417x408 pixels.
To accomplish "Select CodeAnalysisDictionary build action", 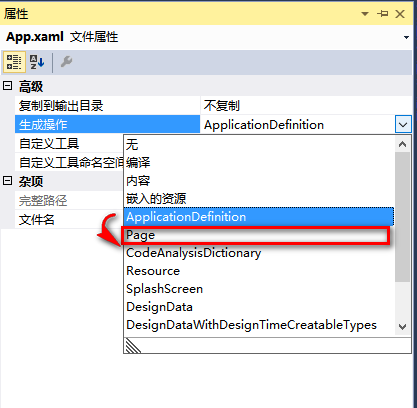I will 259,253.
